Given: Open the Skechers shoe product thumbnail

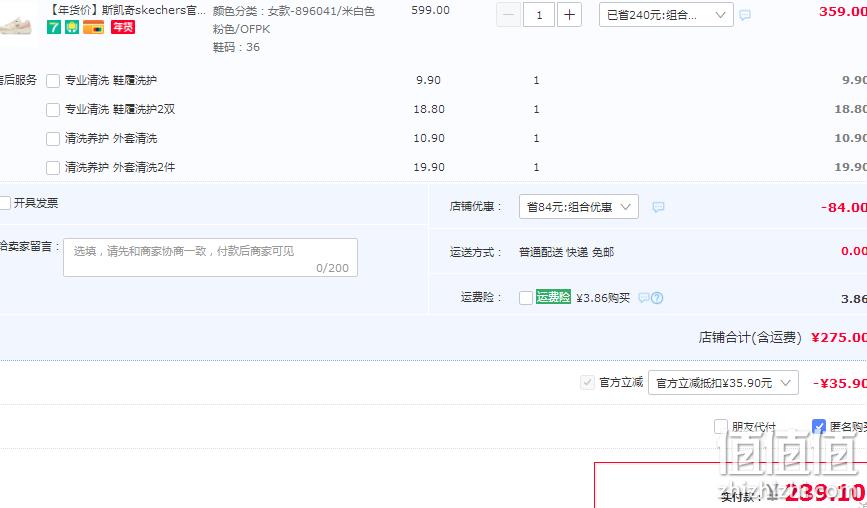Looking at the screenshot, I should click(x=17, y=23).
